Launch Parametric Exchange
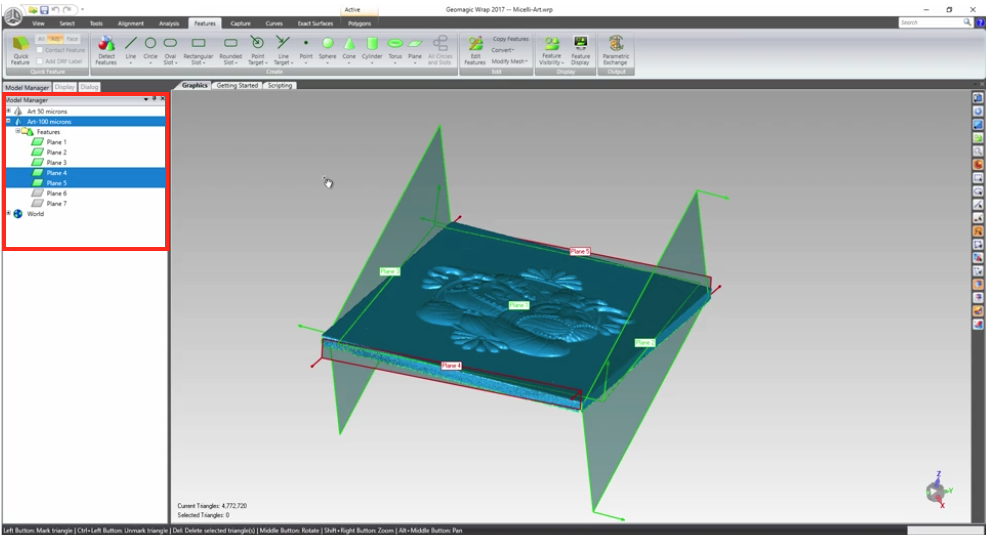This screenshot has height=535, width=987. 616,50
